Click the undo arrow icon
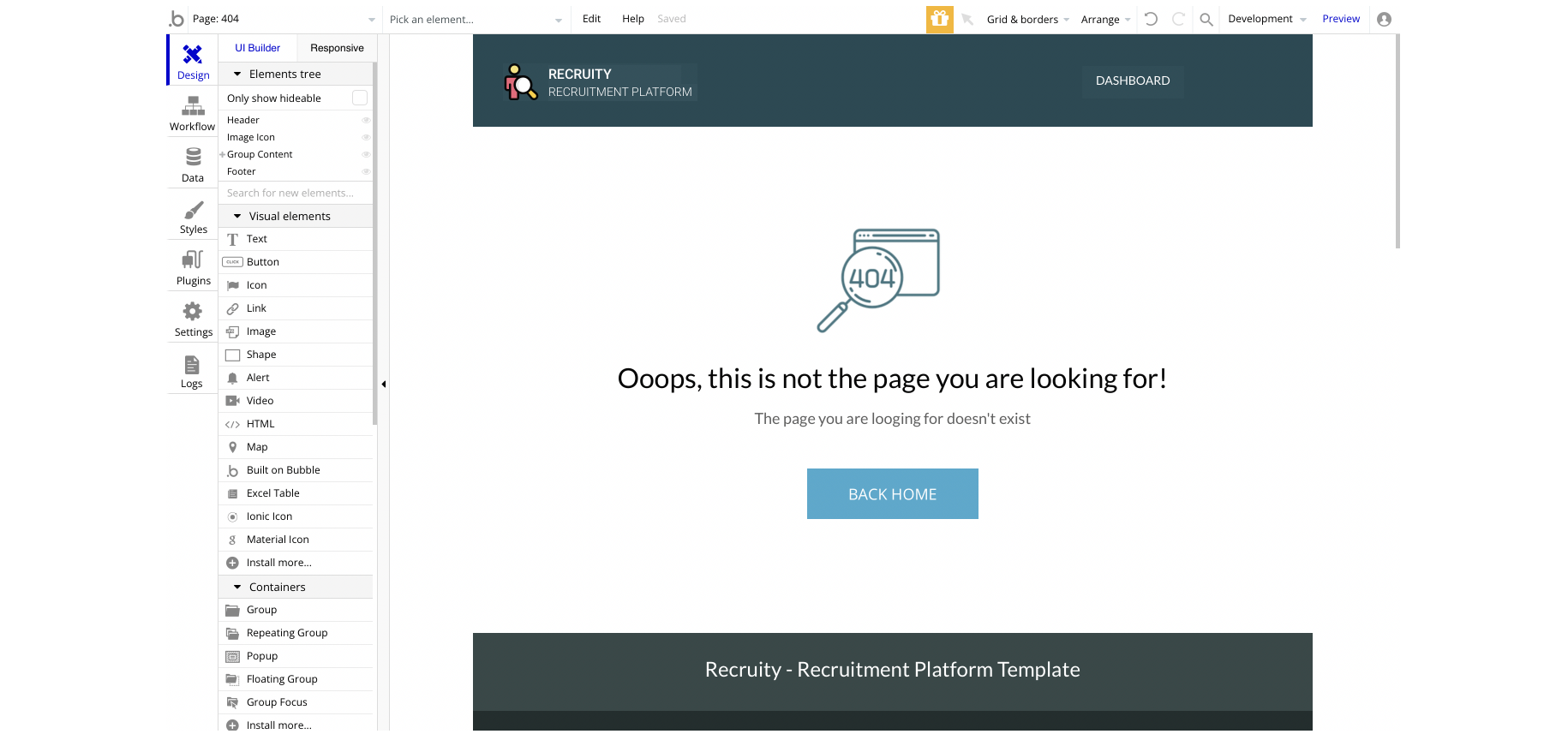This screenshot has height=740, width=1568. [1151, 19]
